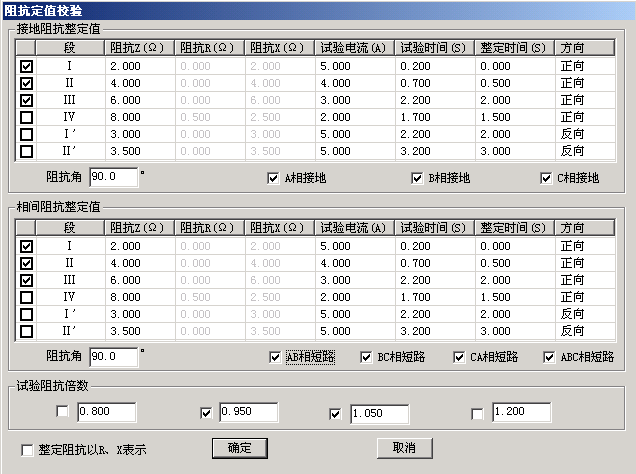This screenshot has height=474, width=636.
Task: Toggle ABC相短路 checkbox
Action: [x=549, y=357]
